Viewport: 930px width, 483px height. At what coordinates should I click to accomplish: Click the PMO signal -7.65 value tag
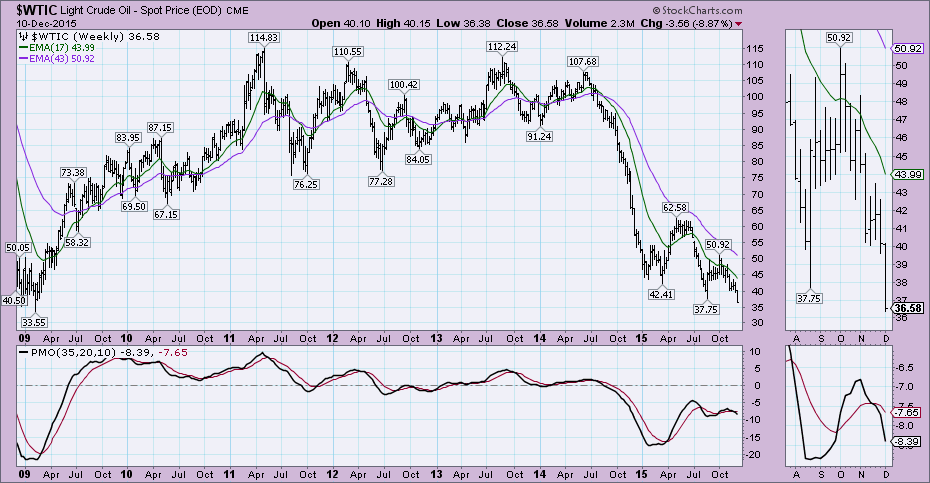[908, 412]
